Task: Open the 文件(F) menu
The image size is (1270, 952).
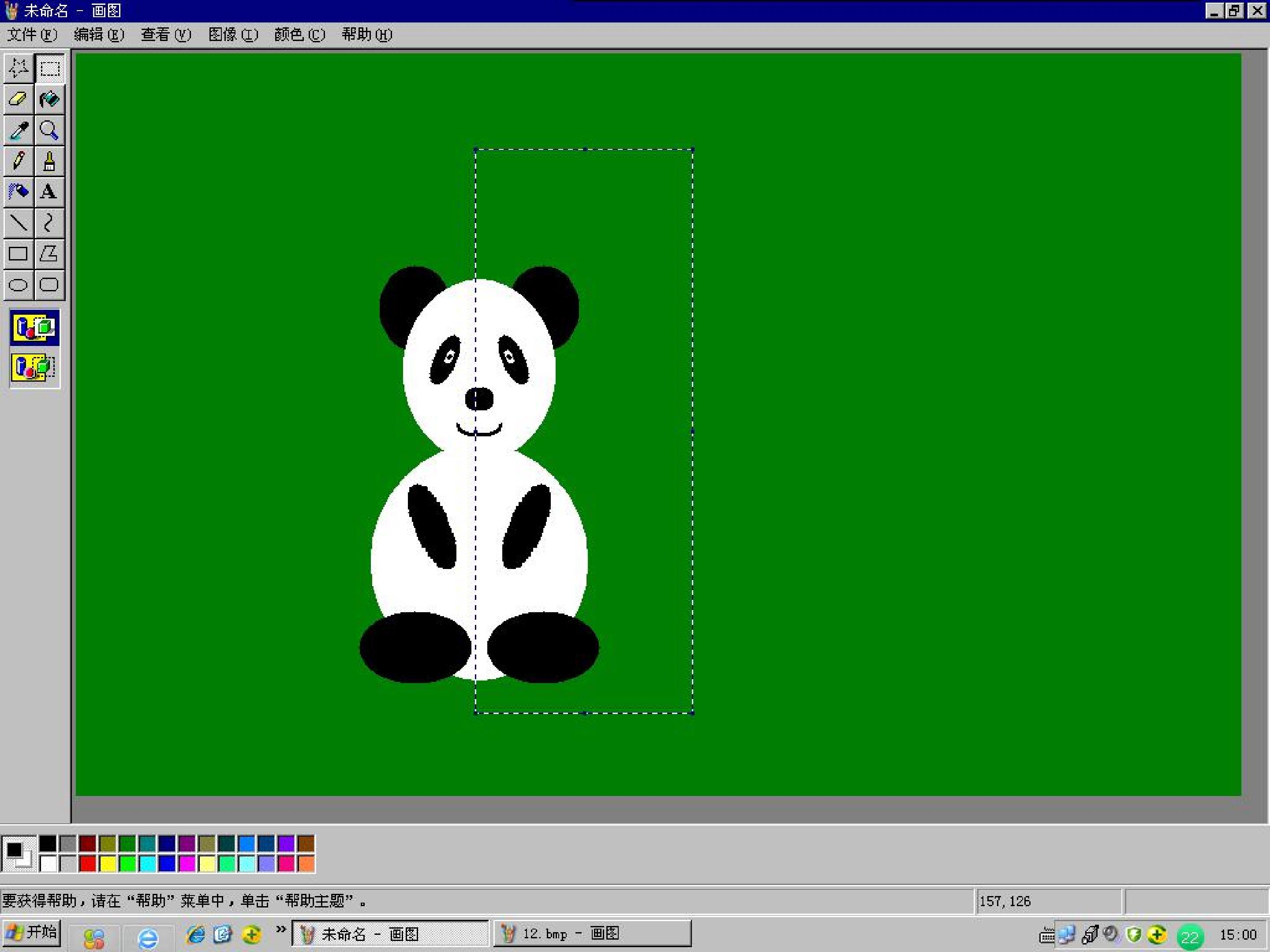Action: click(x=32, y=34)
